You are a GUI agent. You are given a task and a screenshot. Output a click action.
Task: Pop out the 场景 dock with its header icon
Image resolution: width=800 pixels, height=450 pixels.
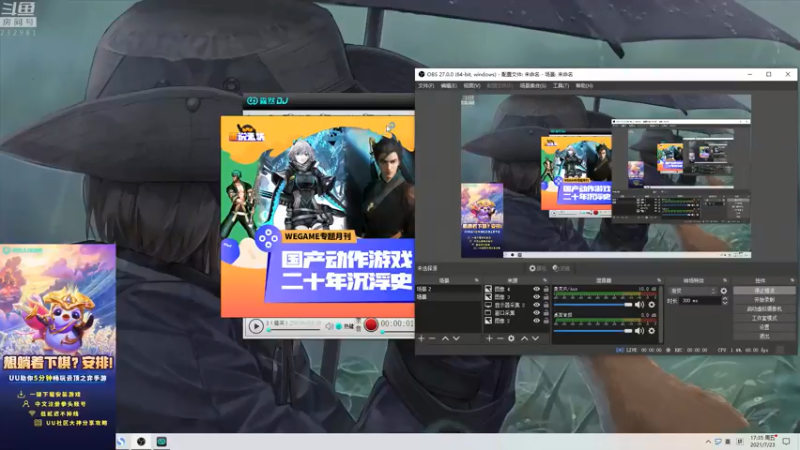[x=477, y=280]
